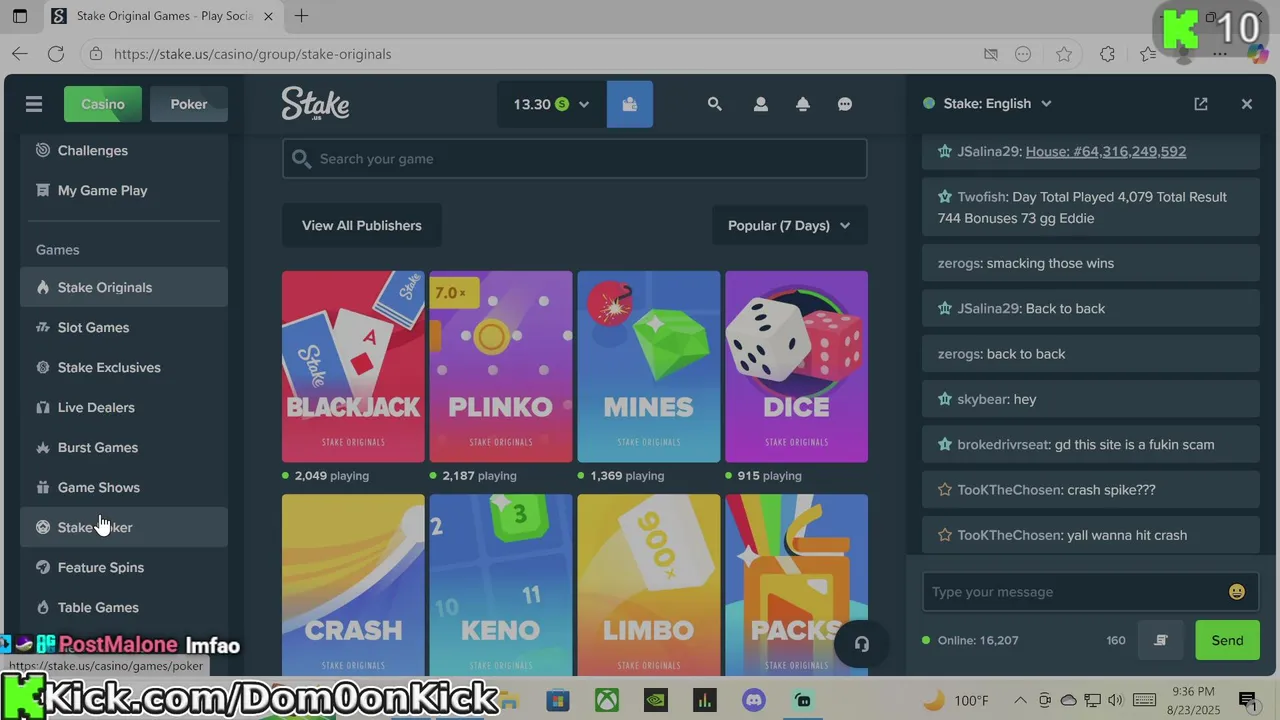
Task: Close the chat panel
Action: tap(1247, 104)
